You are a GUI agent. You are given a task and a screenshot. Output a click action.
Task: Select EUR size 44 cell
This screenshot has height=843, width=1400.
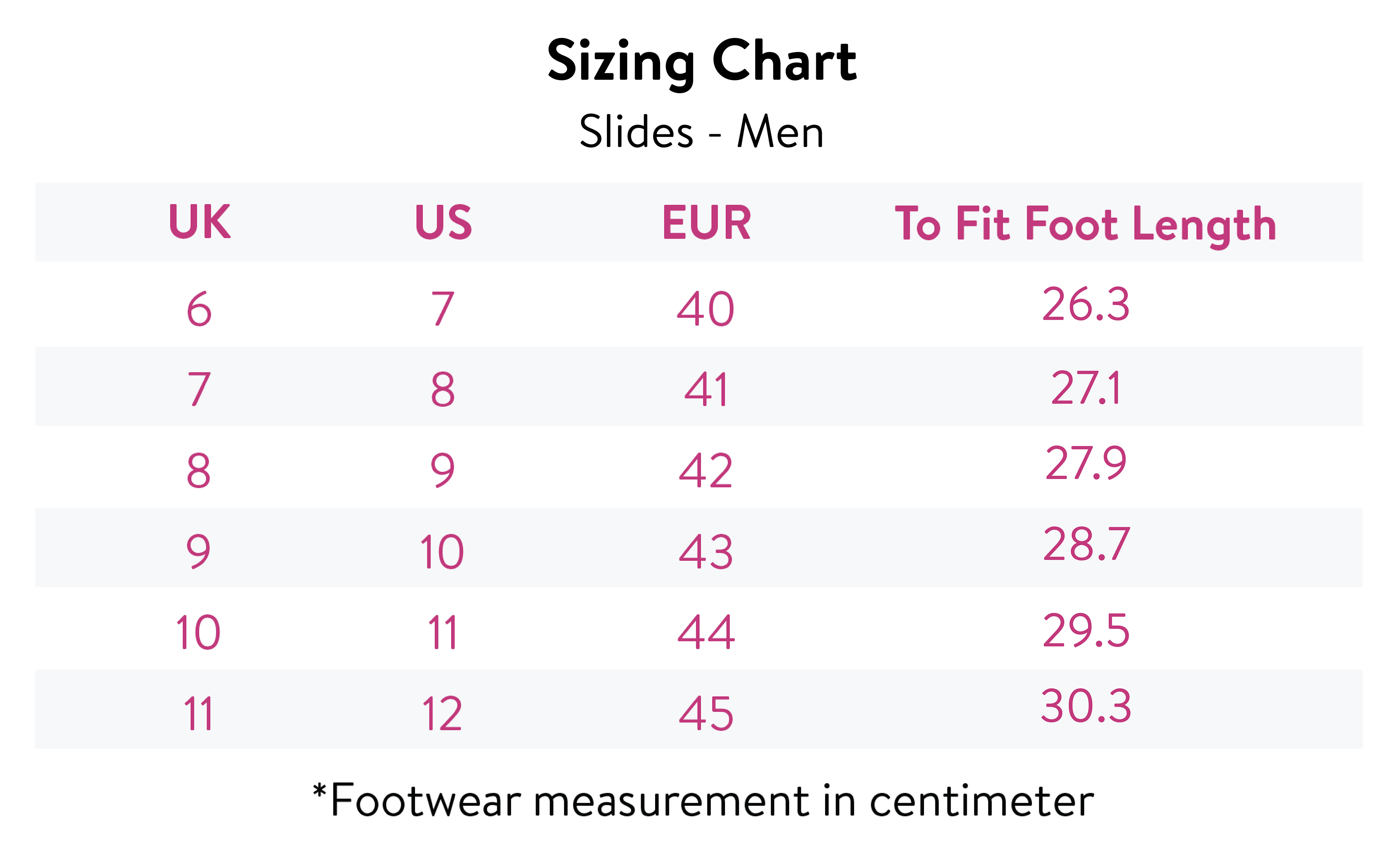(706, 632)
